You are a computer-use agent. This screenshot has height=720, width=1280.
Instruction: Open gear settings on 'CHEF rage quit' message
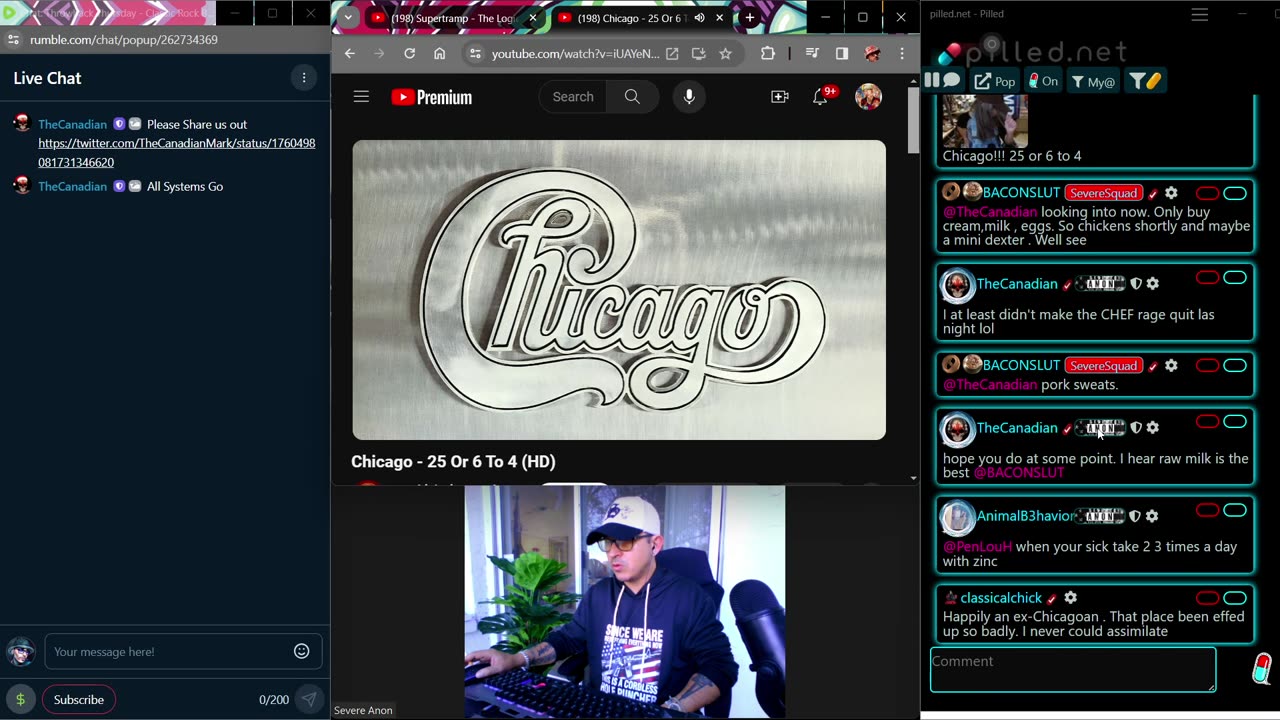[1153, 284]
